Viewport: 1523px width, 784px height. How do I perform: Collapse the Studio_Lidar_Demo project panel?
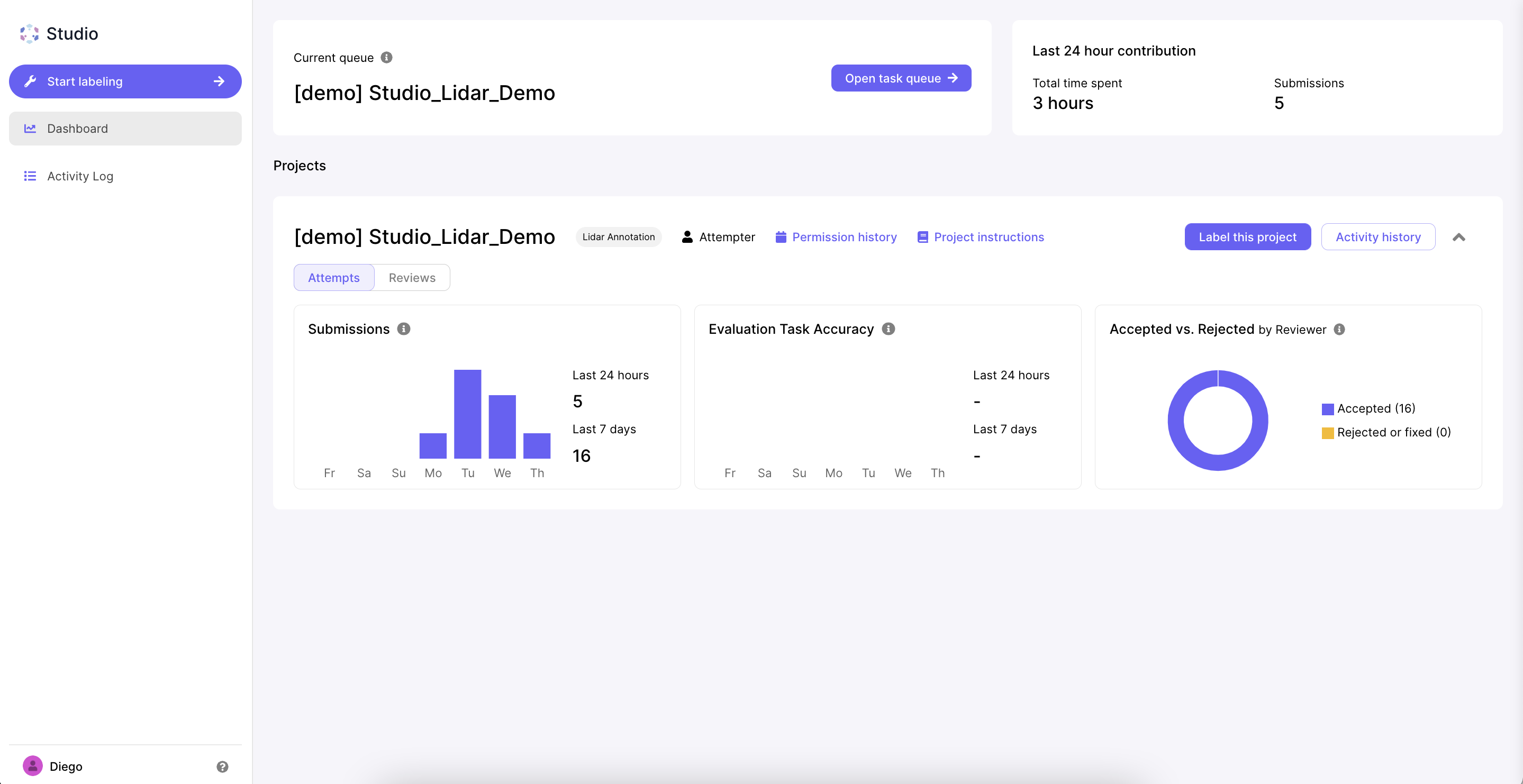pos(1458,237)
